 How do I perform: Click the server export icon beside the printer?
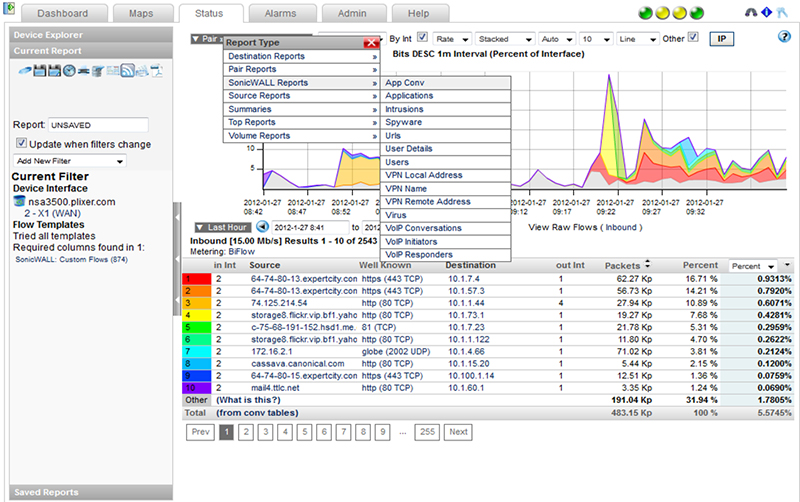98,70
